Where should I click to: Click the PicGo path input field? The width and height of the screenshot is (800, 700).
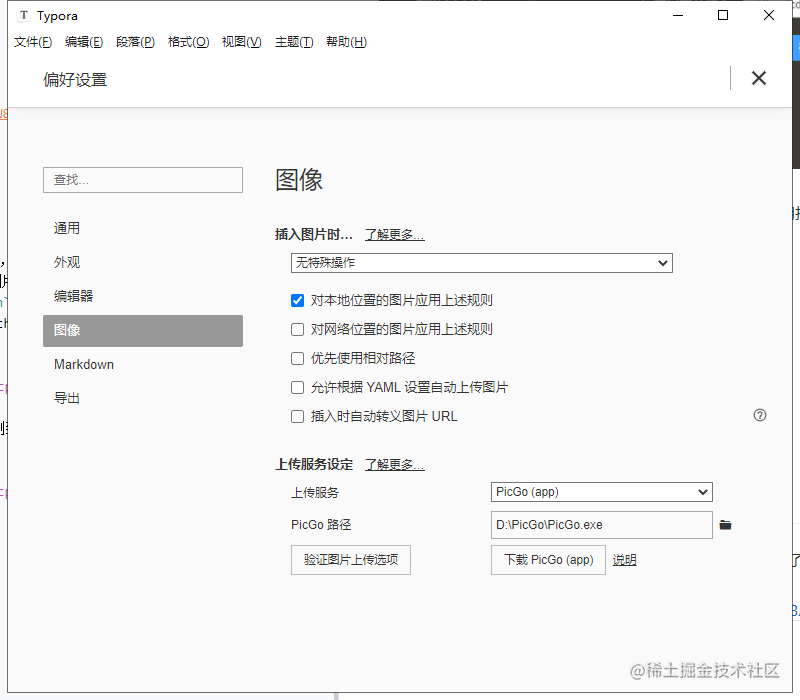(602, 525)
